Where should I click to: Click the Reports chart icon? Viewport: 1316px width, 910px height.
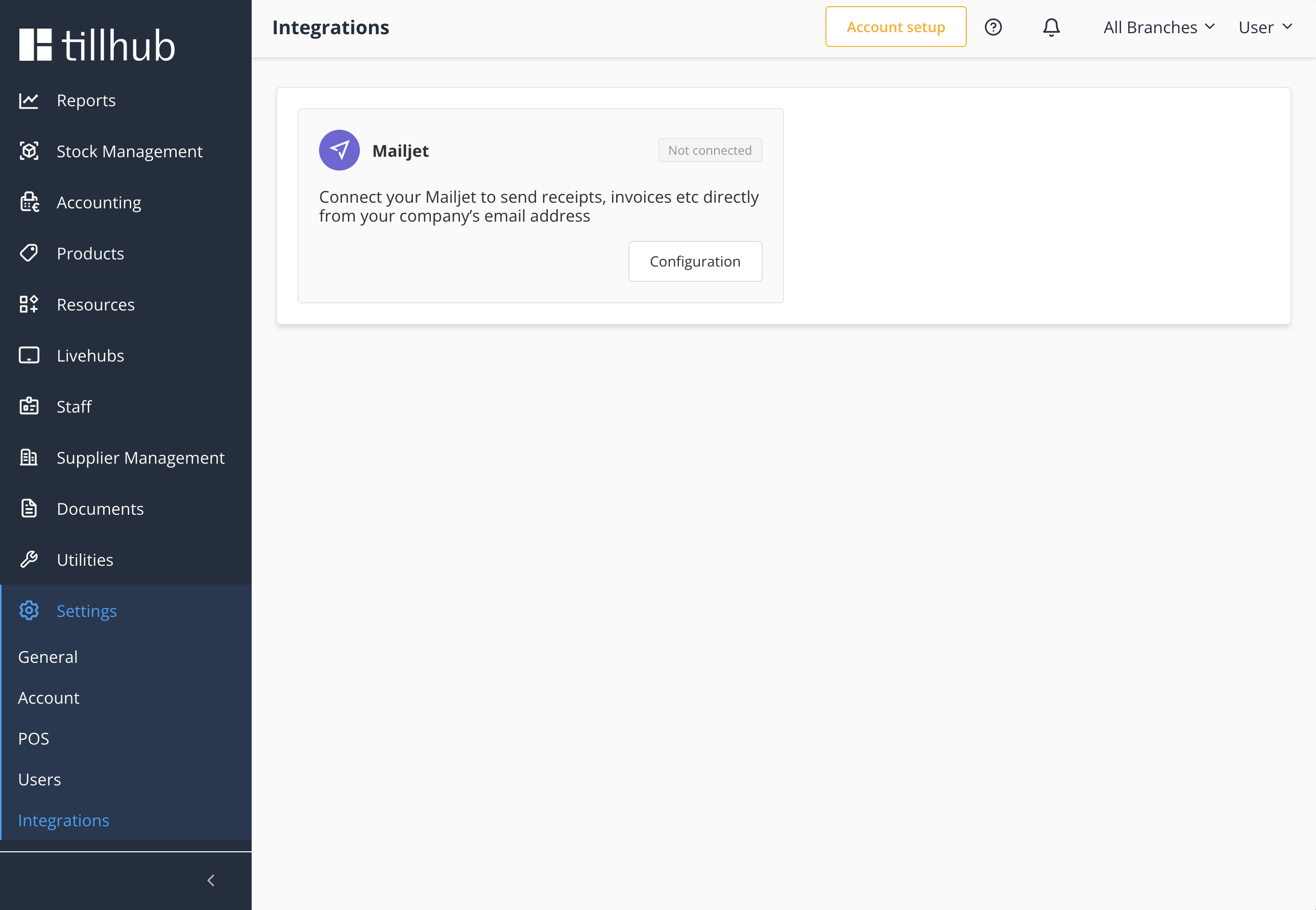click(29, 101)
